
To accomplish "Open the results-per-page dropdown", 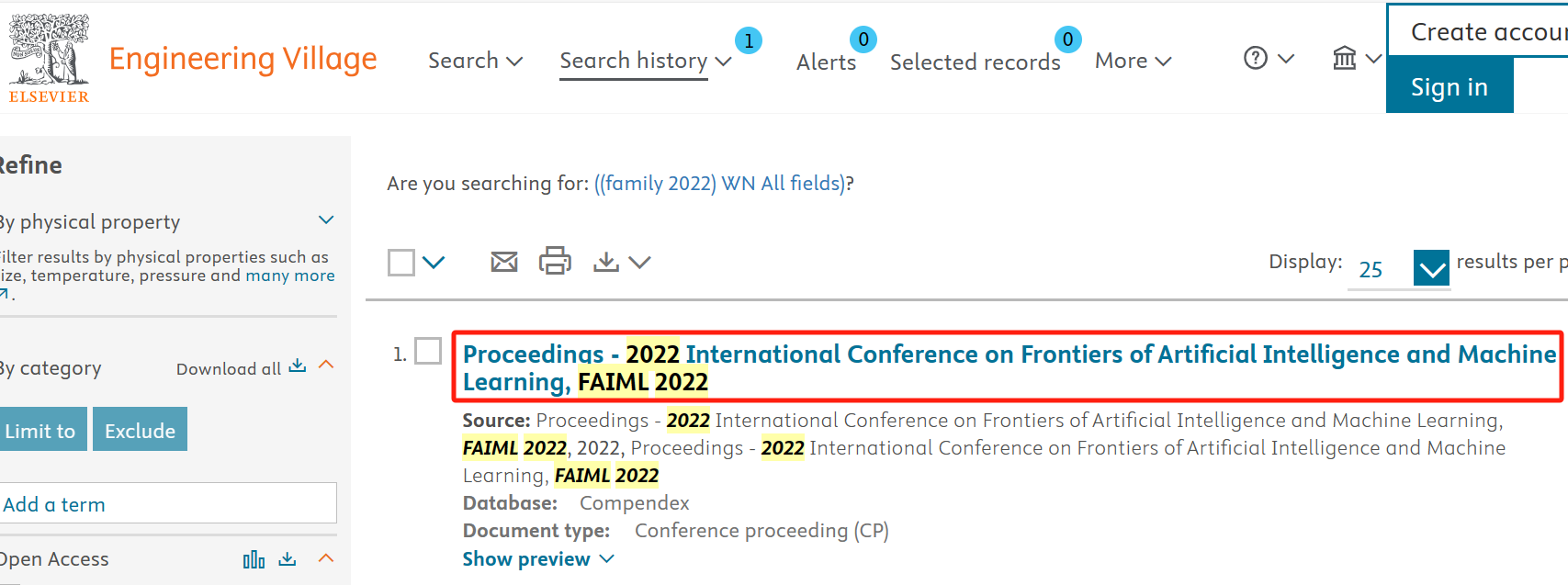I will point(1430,268).
